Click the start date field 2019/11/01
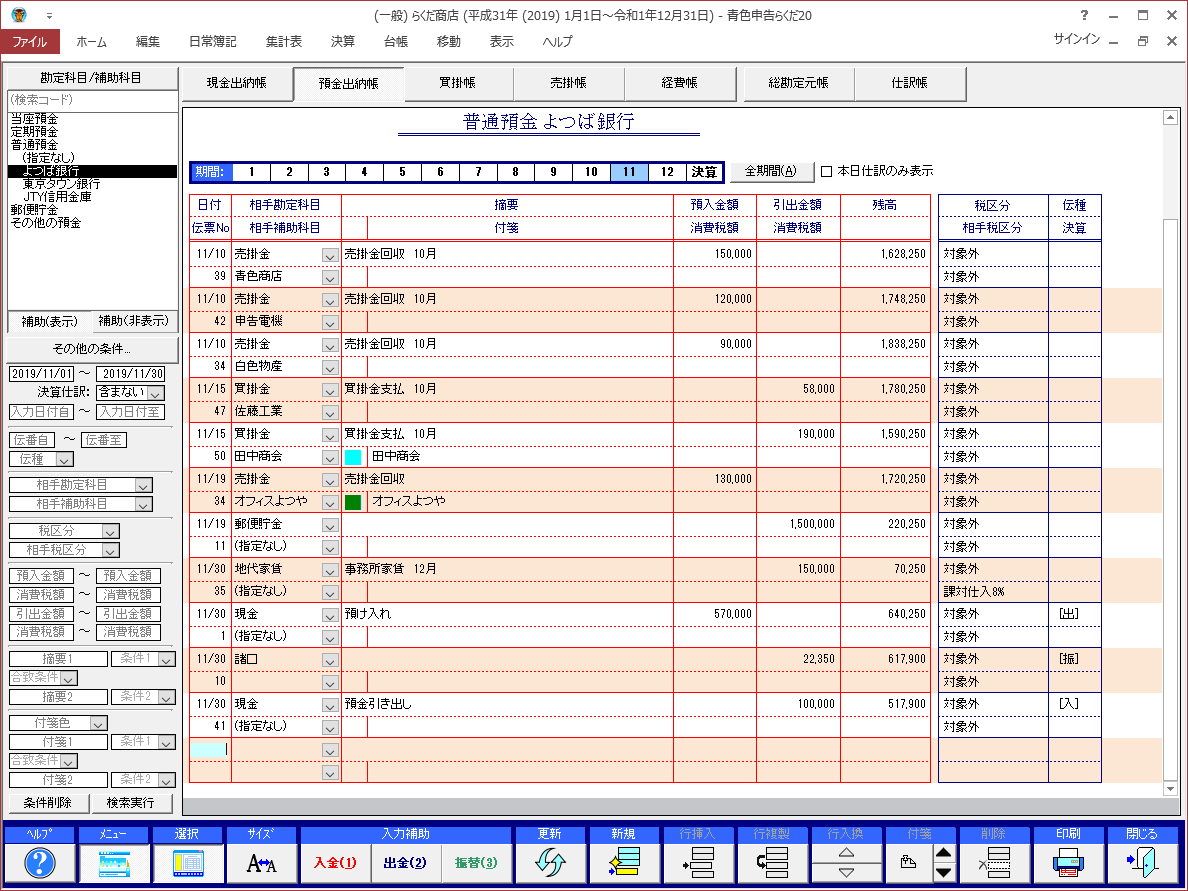The width and height of the screenshot is (1188, 891). (42, 374)
